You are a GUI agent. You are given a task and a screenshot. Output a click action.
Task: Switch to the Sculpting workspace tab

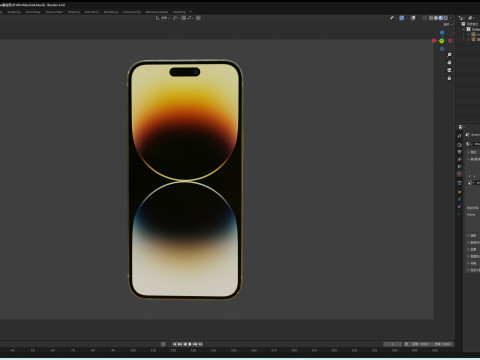[x=14, y=12]
